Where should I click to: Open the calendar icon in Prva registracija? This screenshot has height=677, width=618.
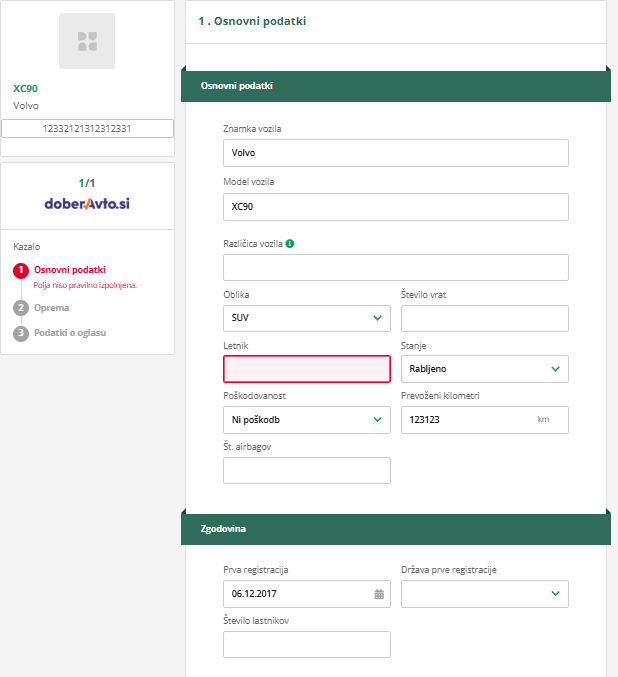pos(379,594)
